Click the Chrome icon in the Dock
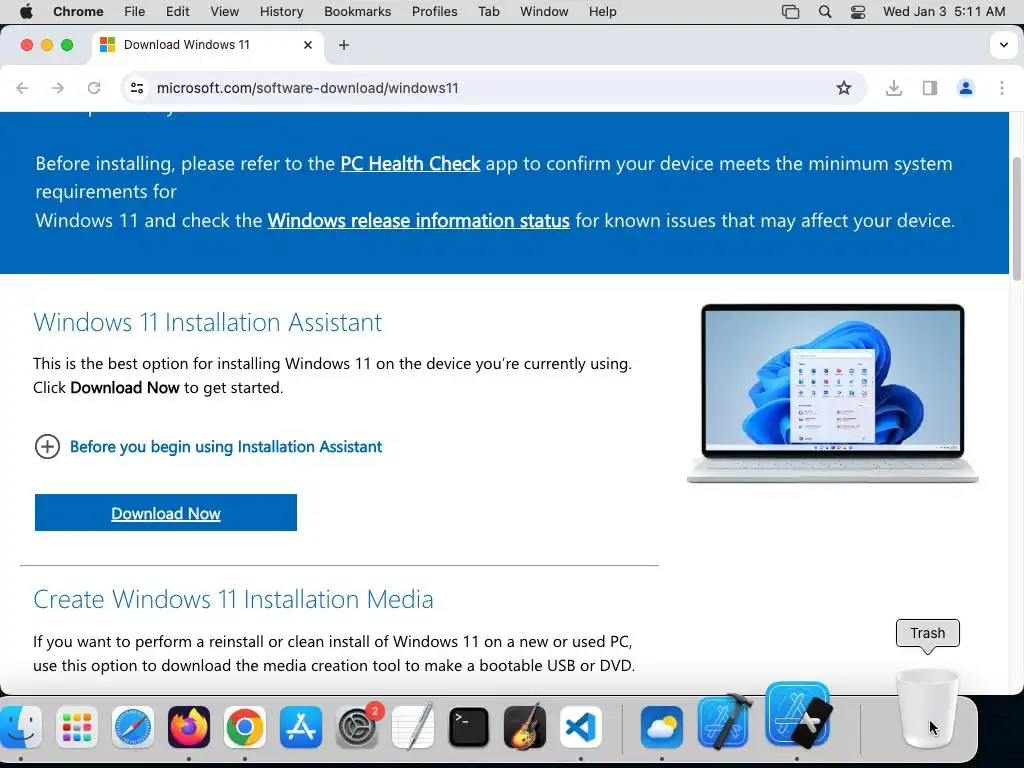Viewport: 1024px width, 768px height. click(x=245, y=727)
